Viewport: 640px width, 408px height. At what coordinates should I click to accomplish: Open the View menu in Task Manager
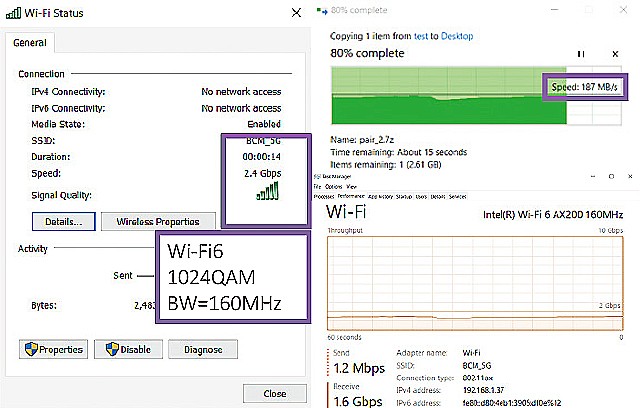tap(349, 186)
